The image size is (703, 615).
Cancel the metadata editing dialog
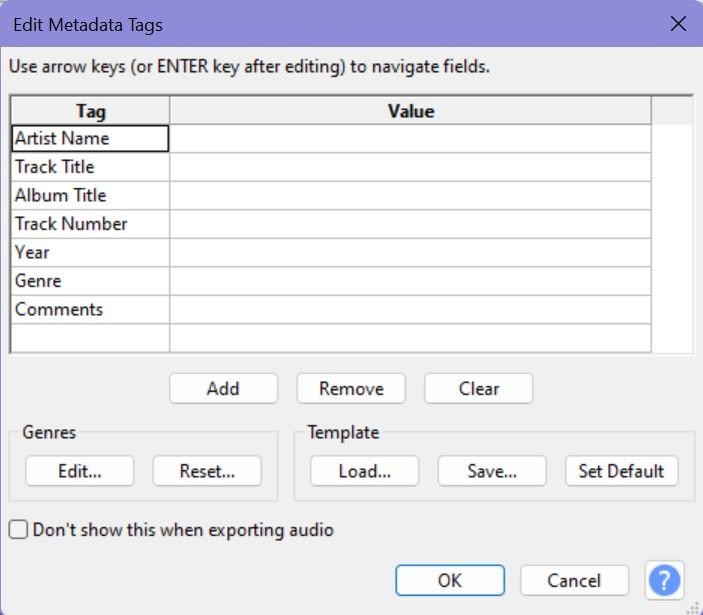574,580
